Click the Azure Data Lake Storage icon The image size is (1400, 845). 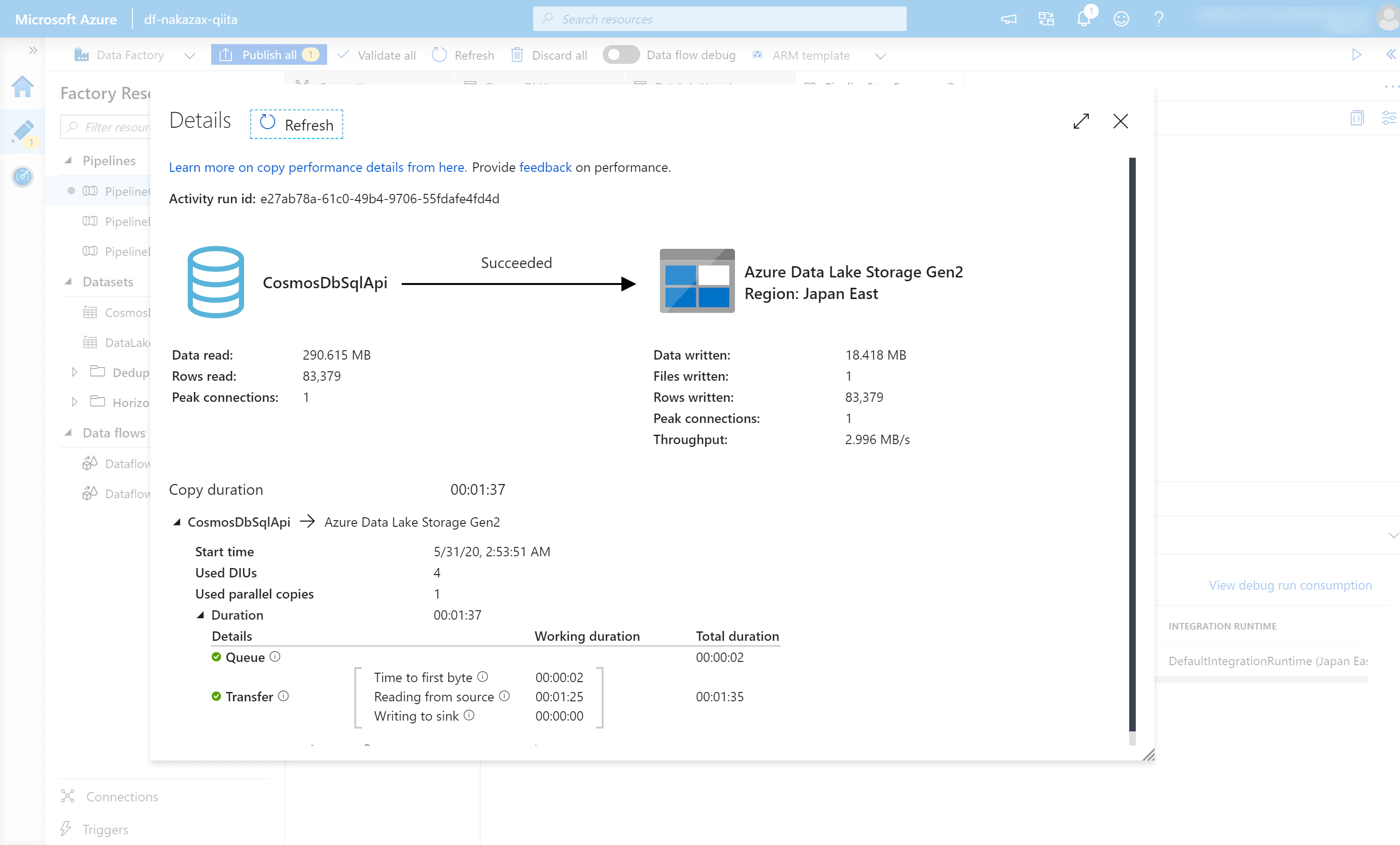[696, 281]
